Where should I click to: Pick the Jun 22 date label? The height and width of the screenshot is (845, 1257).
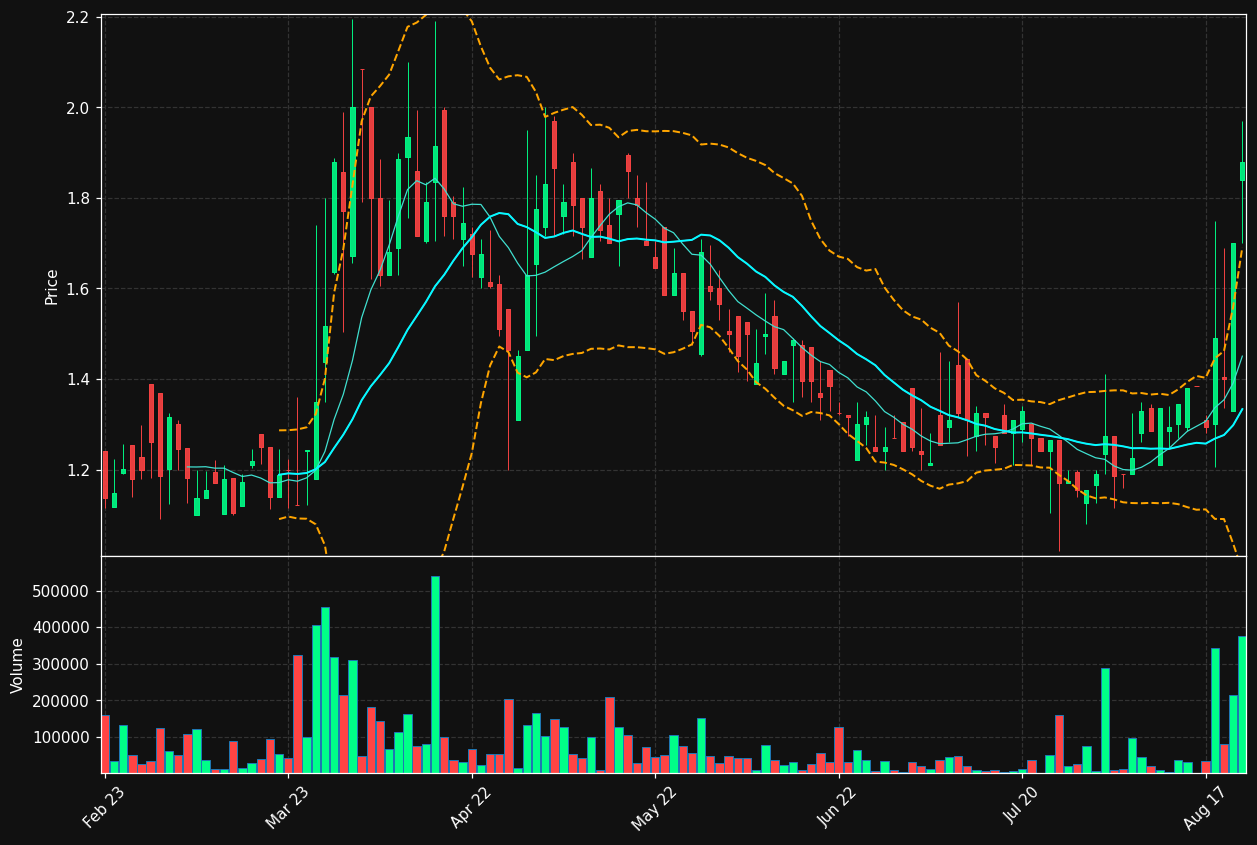[838, 806]
